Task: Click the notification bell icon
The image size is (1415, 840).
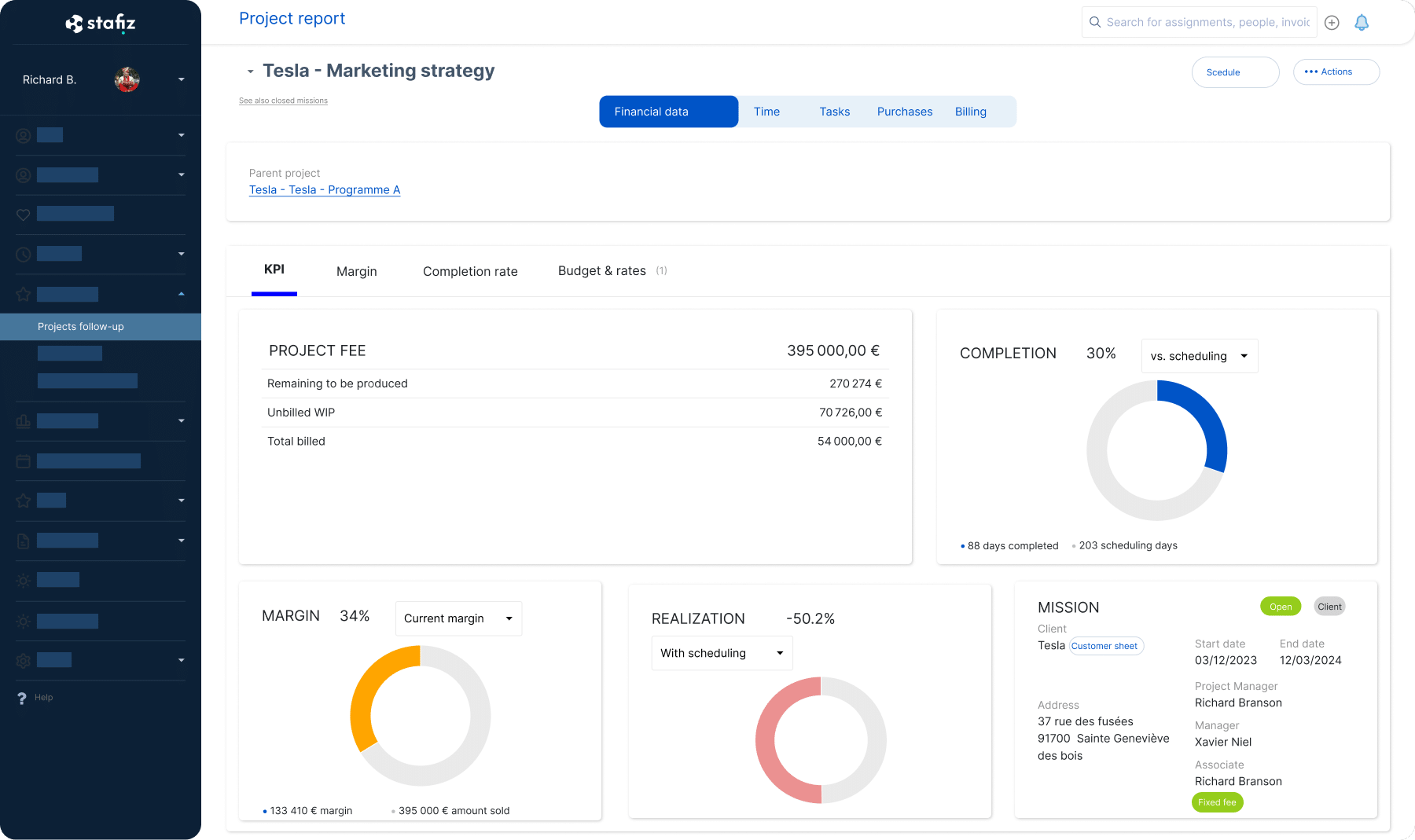Action: coord(1362,23)
